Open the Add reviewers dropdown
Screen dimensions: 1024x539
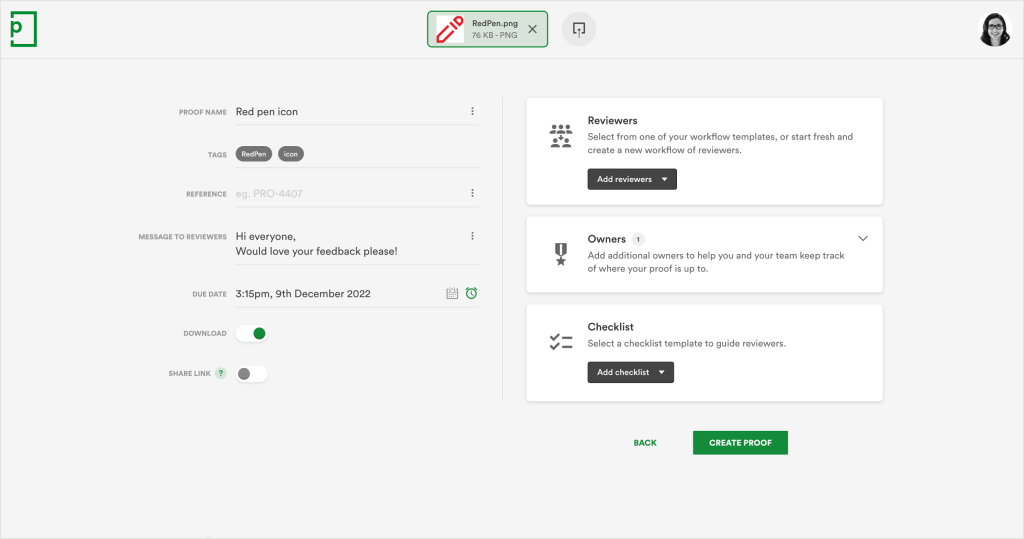tap(632, 179)
